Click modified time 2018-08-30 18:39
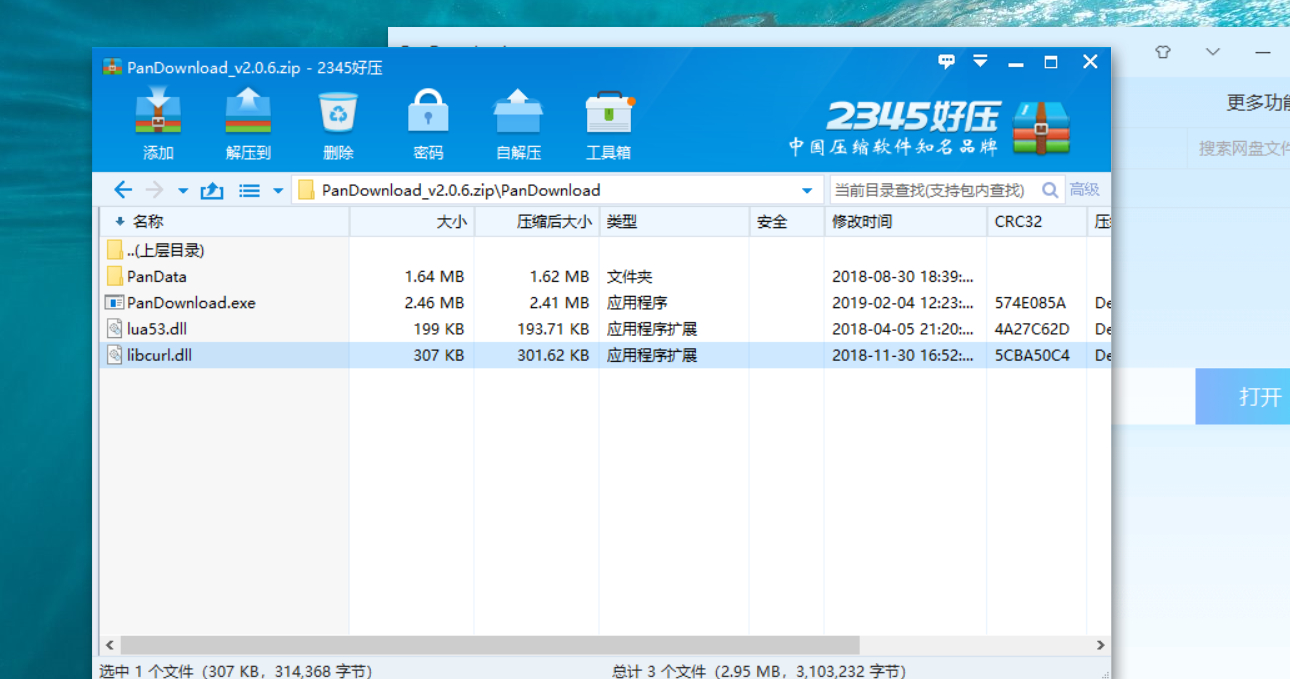 click(x=903, y=277)
